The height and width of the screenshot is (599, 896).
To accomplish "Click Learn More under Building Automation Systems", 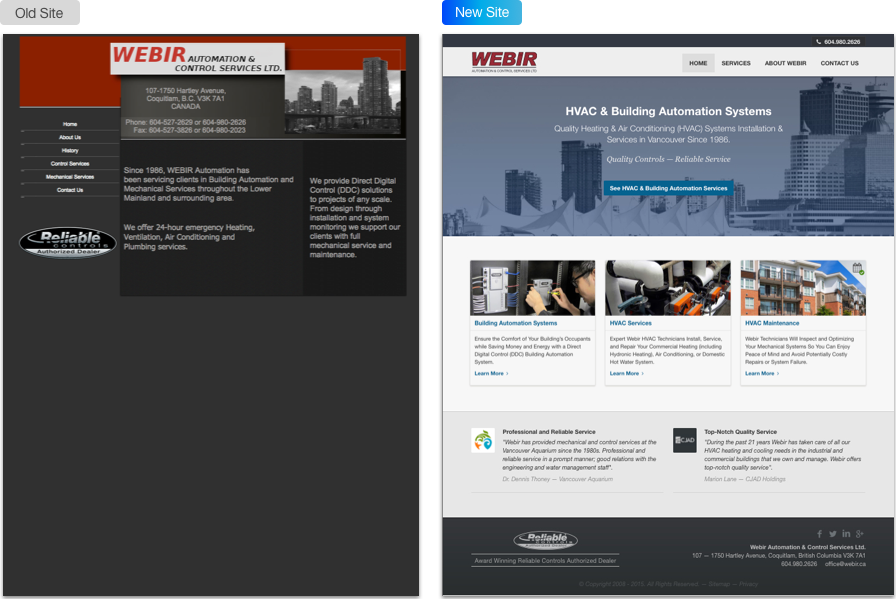I will pos(491,374).
